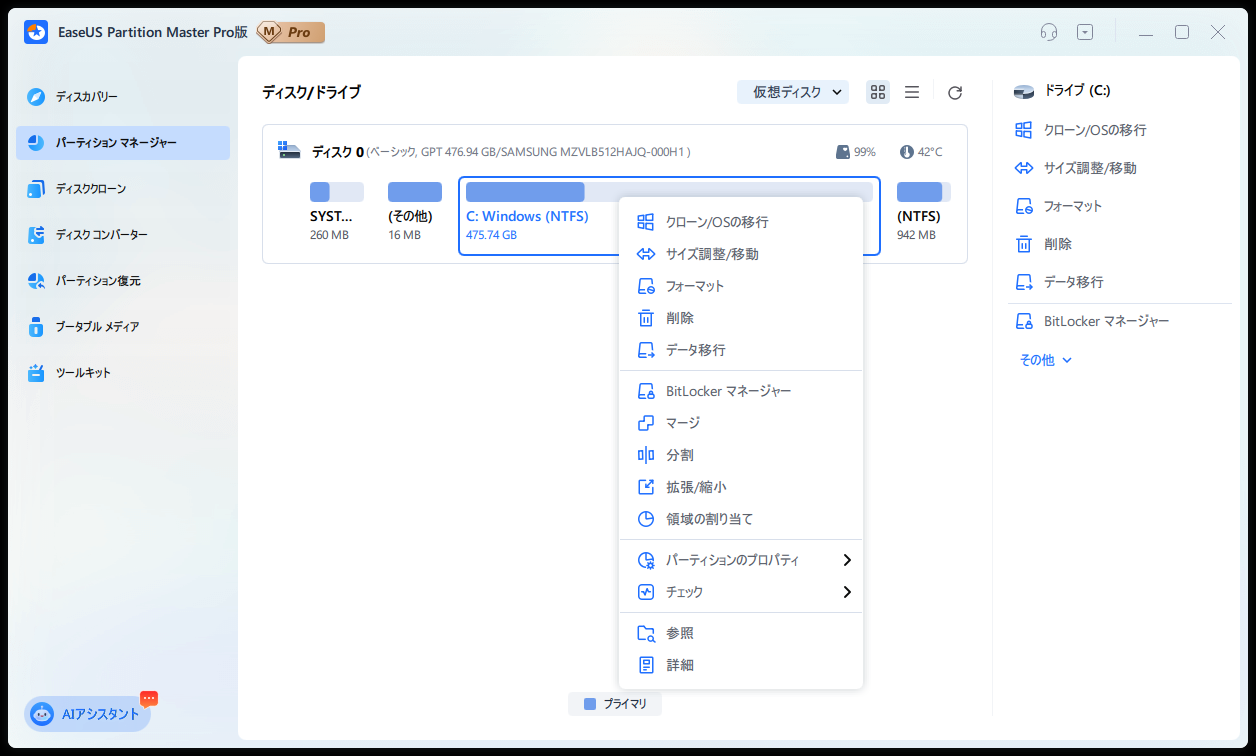Choose 分割 in the context menu
1256x756 pixels.
[741, 455]
